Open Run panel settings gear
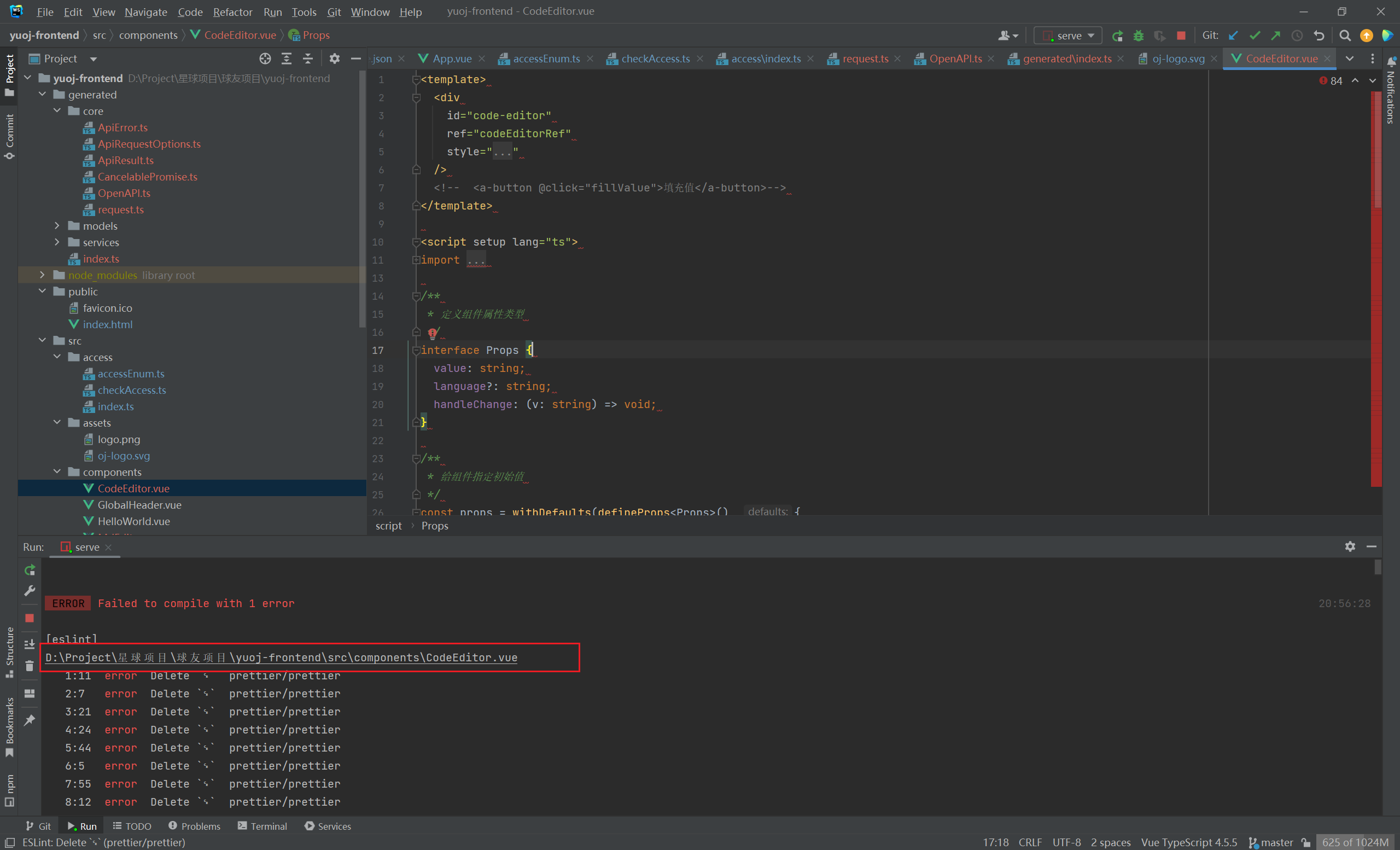 click(1350, 546)
